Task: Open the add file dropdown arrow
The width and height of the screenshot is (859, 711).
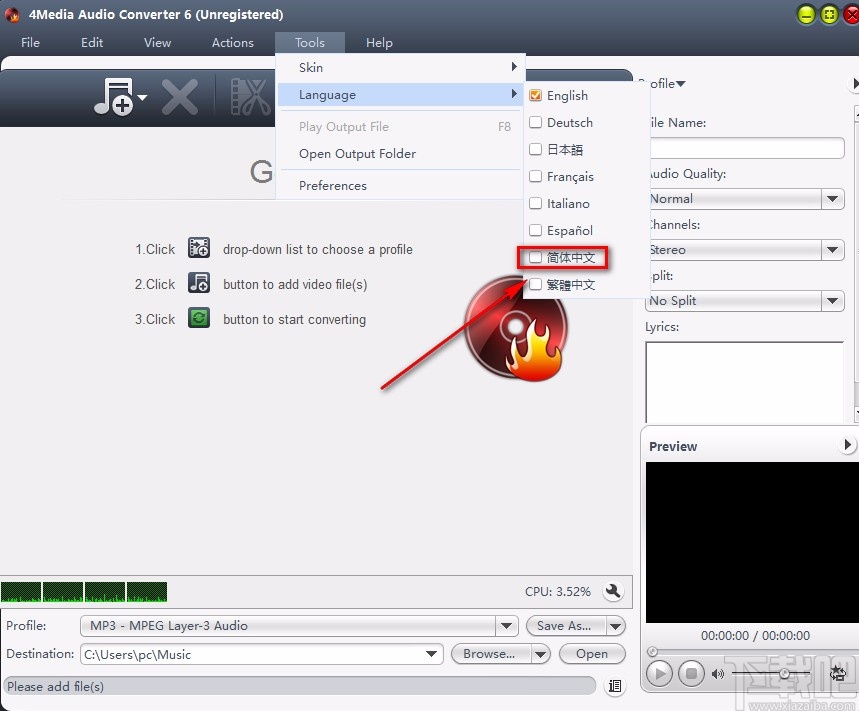Action: tap(142, 98)
